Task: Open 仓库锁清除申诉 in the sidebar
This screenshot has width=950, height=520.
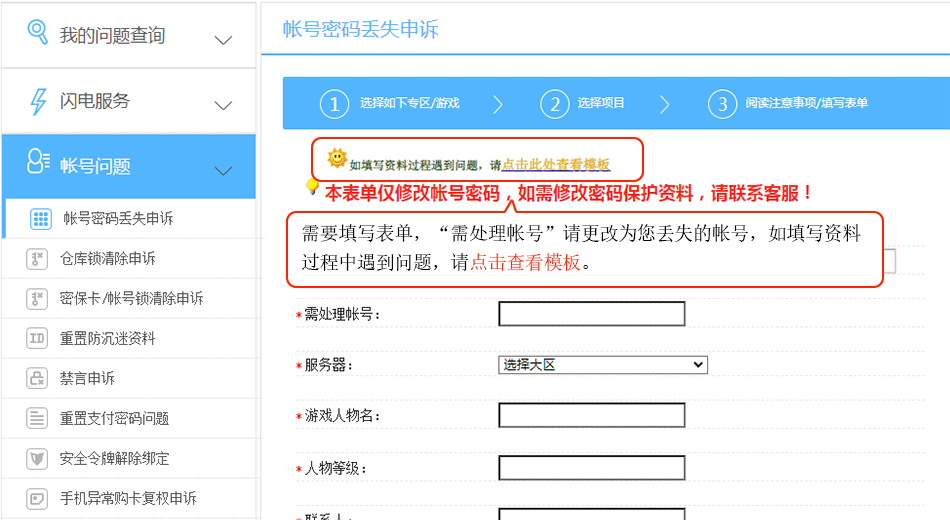Action: pos(107,259)
